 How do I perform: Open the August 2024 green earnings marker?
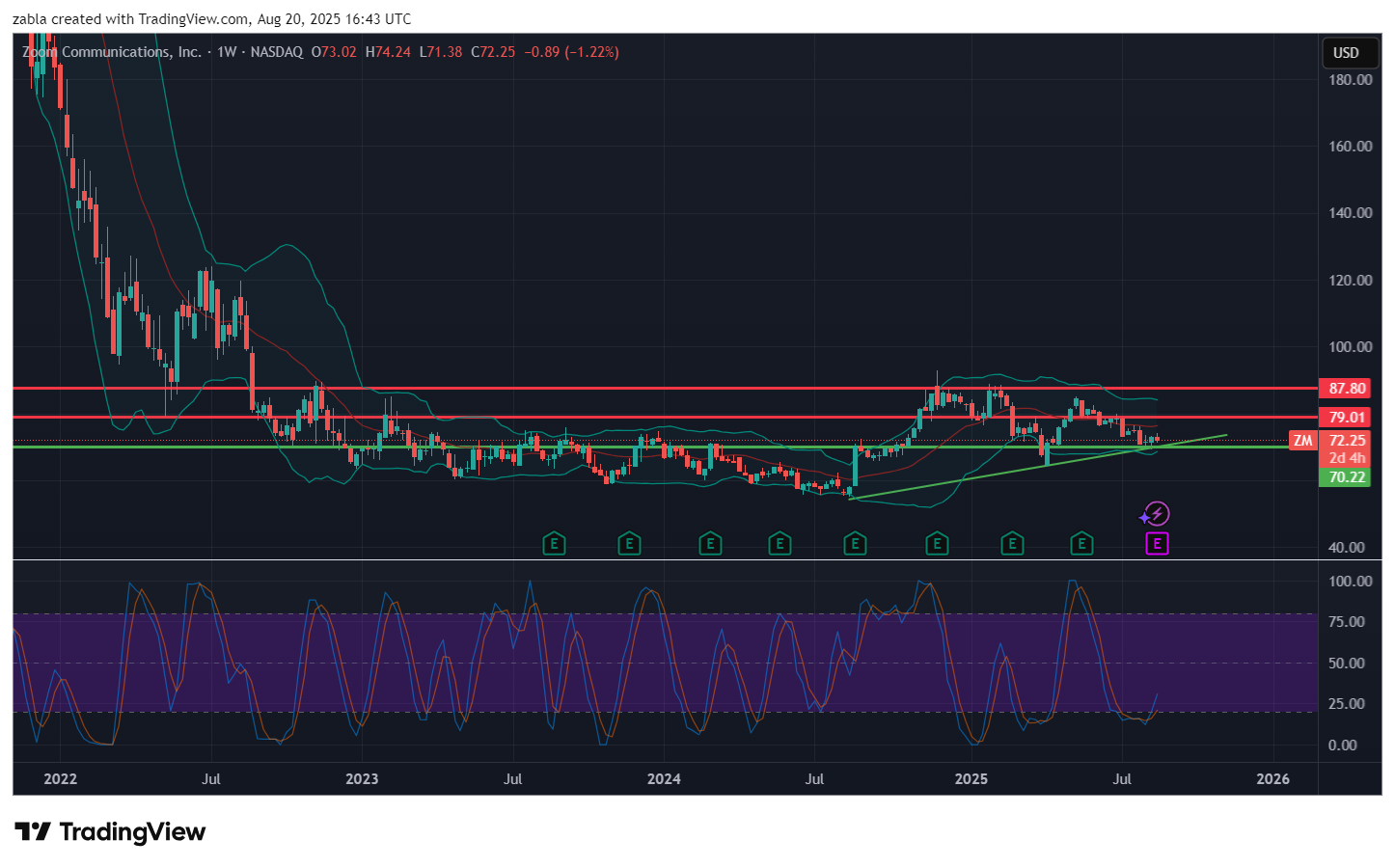pyautogui.click(x=855, y=544)
